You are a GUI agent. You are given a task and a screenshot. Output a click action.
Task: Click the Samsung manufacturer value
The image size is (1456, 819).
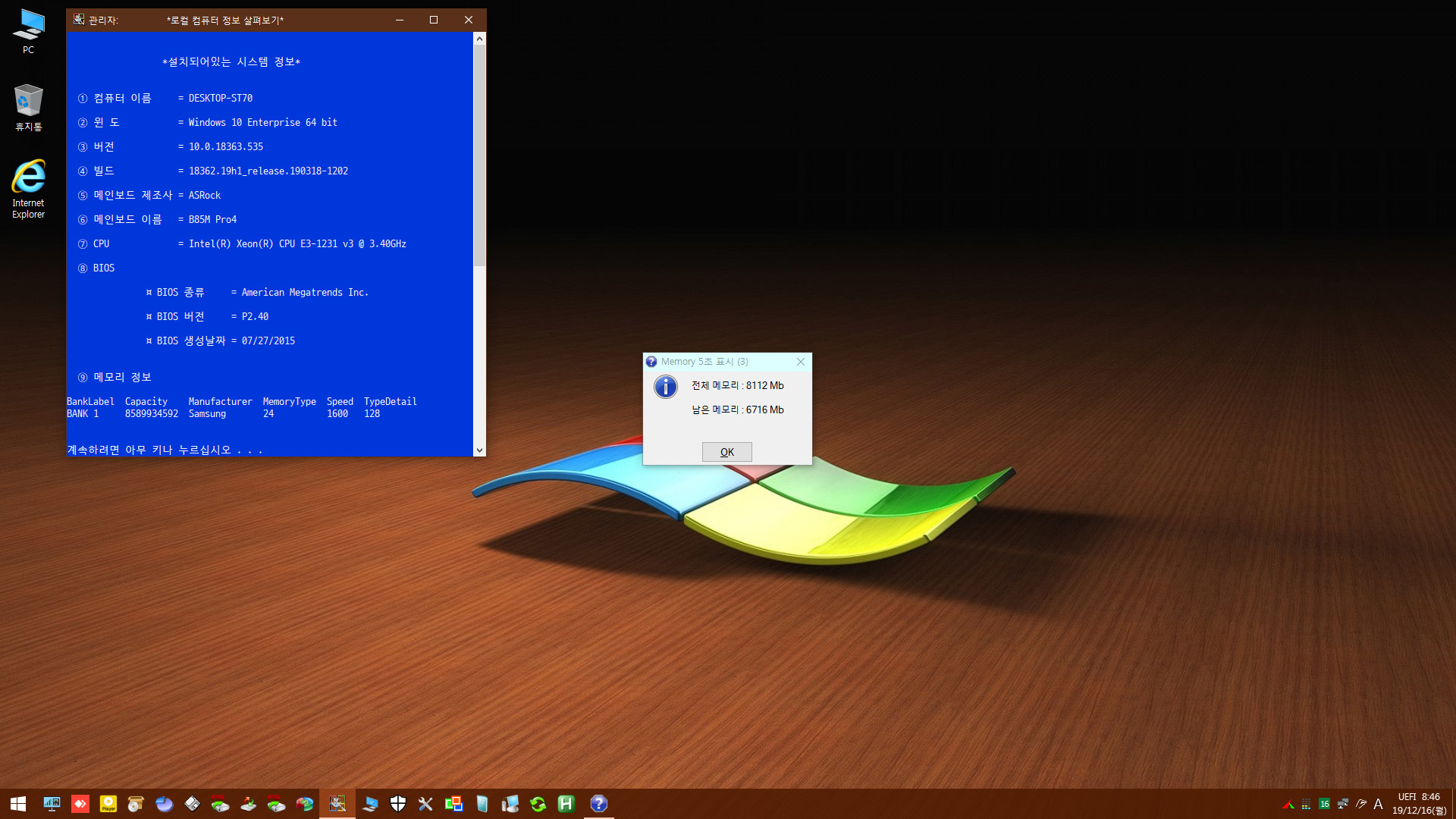tap(207, 414)
